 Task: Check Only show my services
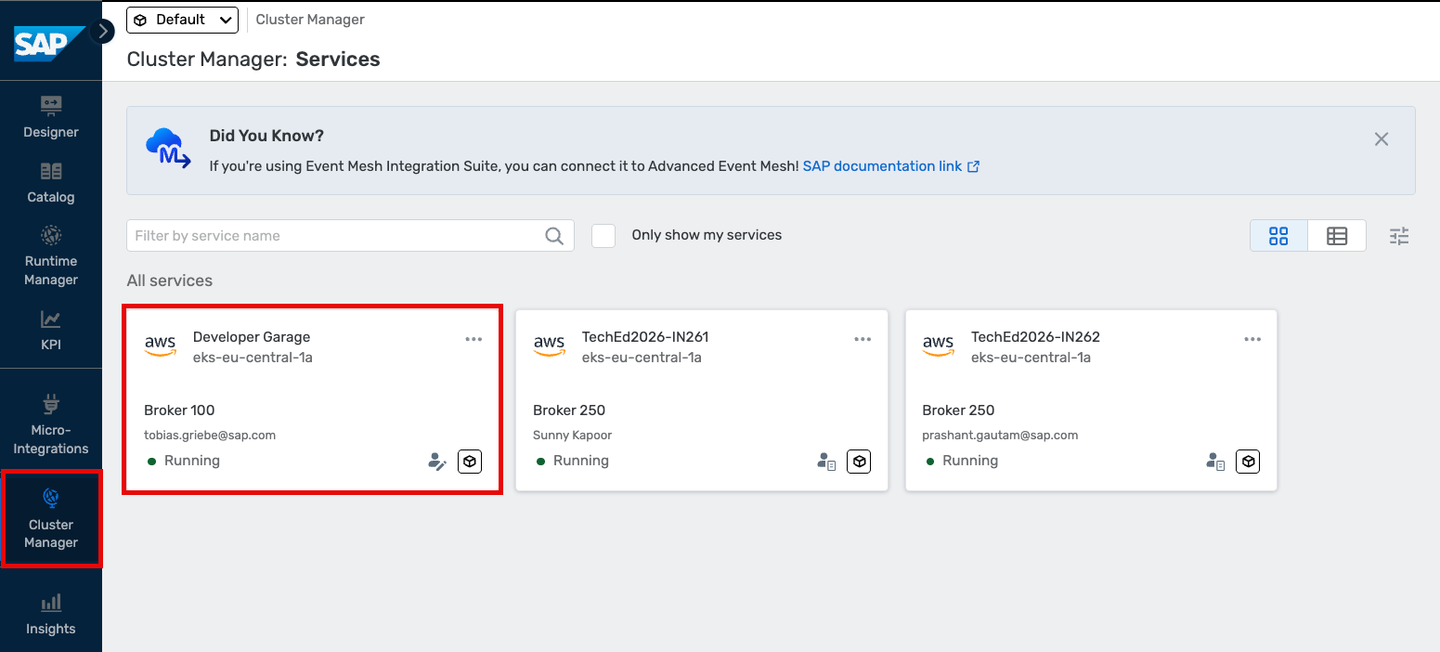click(x=603, y=236)
